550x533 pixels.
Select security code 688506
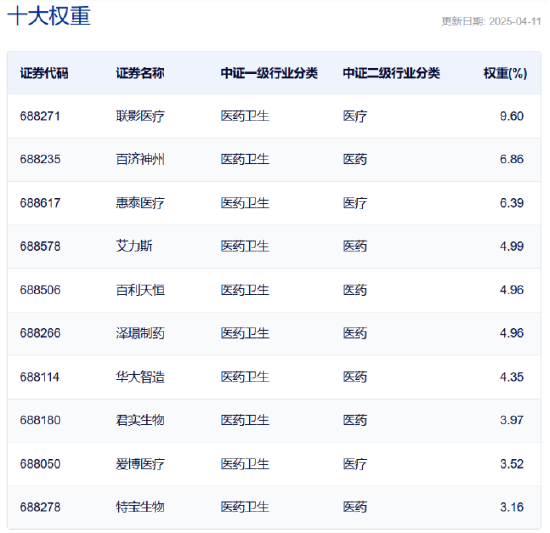tap(40, 290)
